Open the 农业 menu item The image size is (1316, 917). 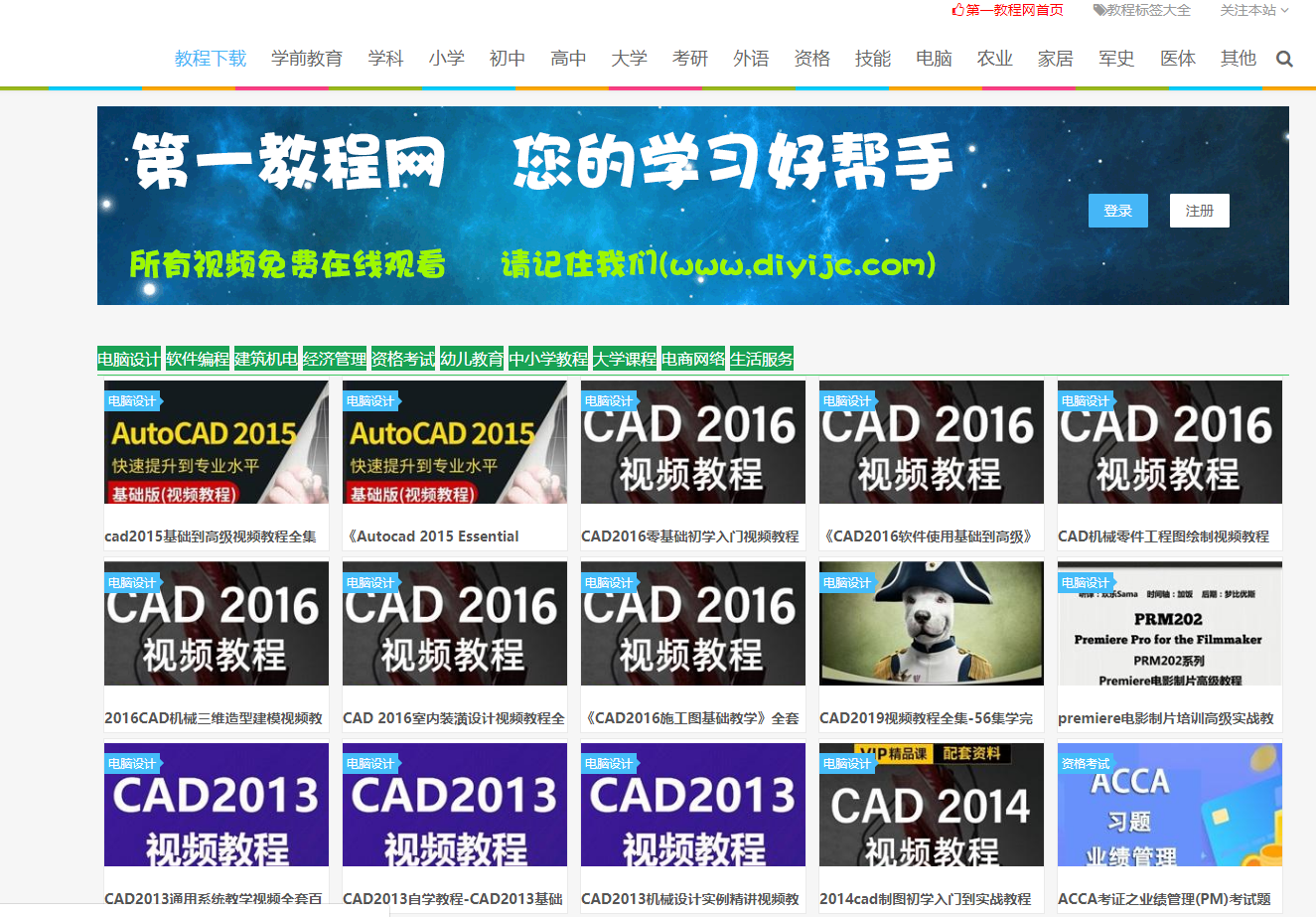(x=995, y=59)
